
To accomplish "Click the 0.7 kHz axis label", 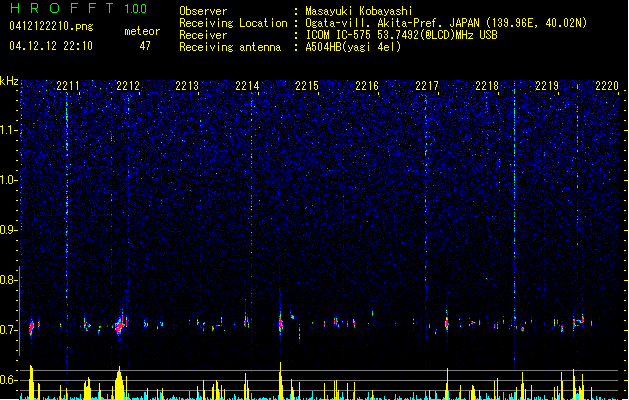I will [8, 330].
